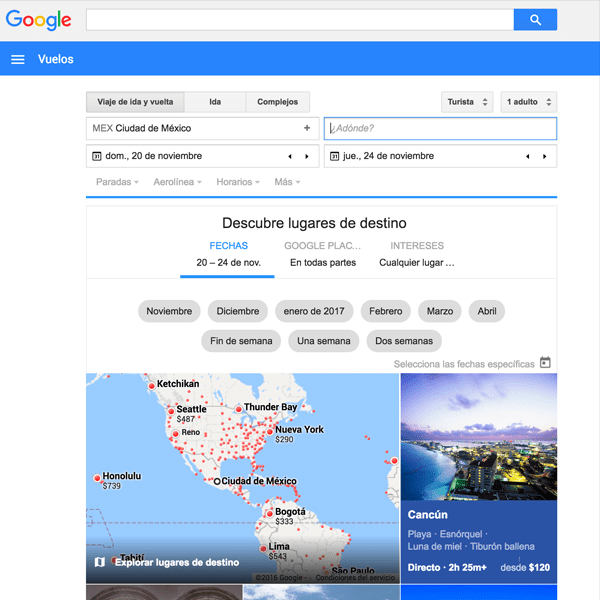
Task: Select Viaje de ida y vuelta option
Action: [x=135, y=102]
